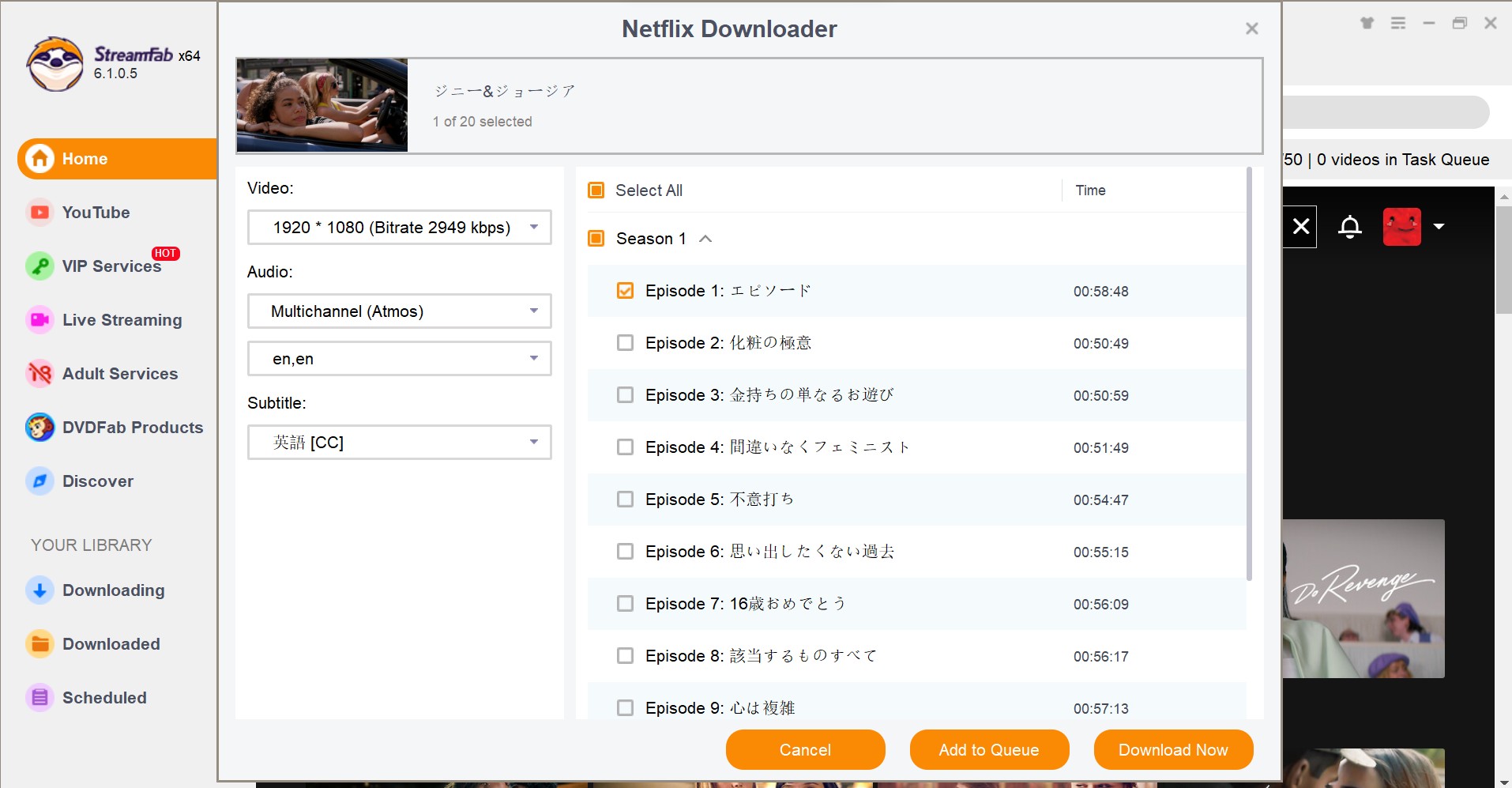This screenshot has width=1512, height=788.
Task: Open Adult Services section
Action: tap(120, 374)
